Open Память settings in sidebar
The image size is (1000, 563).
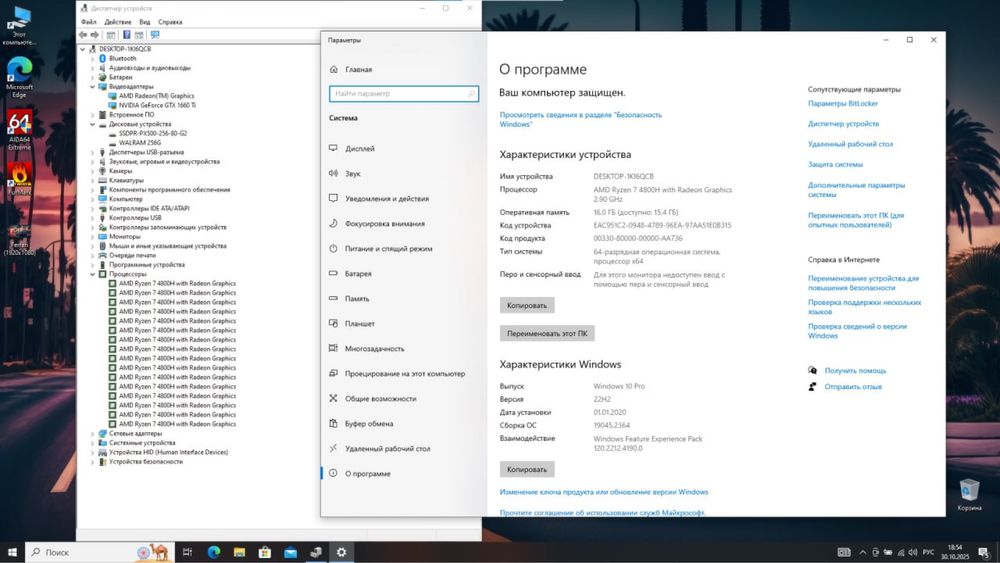coord(357,298)
